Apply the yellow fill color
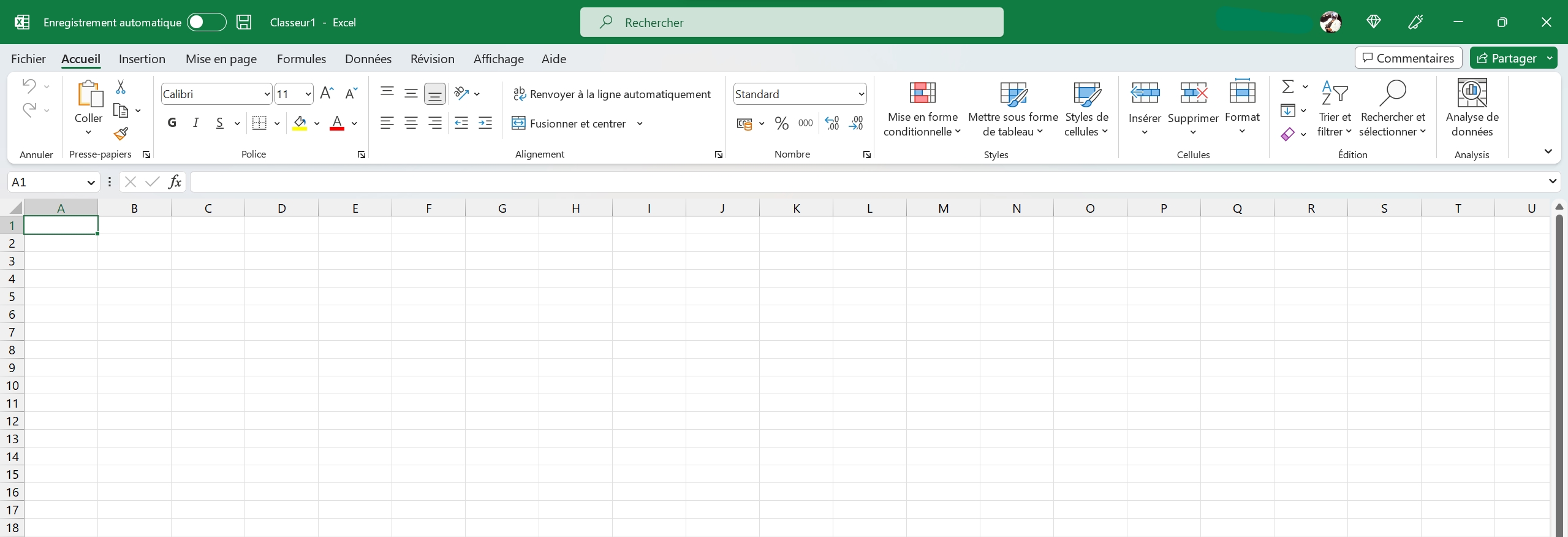The image size is (1568, 537). point(300,123)
